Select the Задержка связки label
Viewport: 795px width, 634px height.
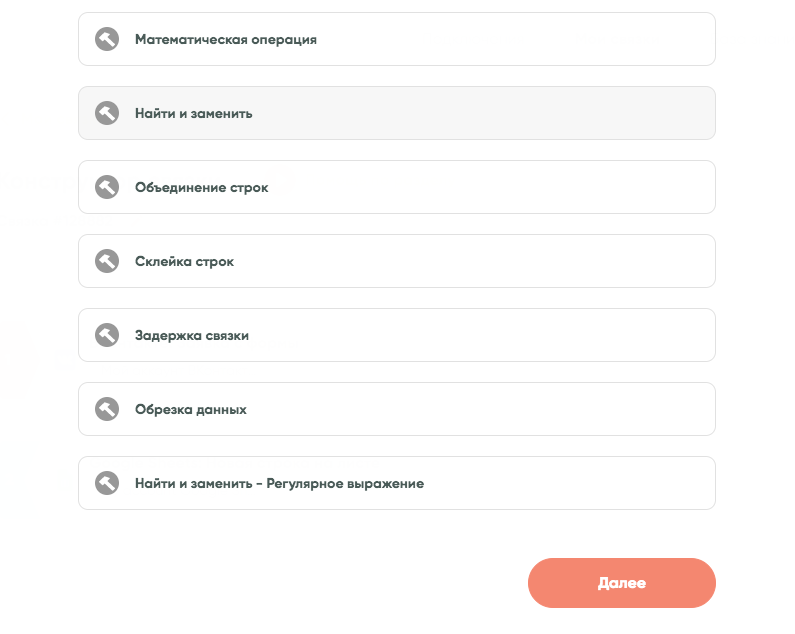point(192,336)
